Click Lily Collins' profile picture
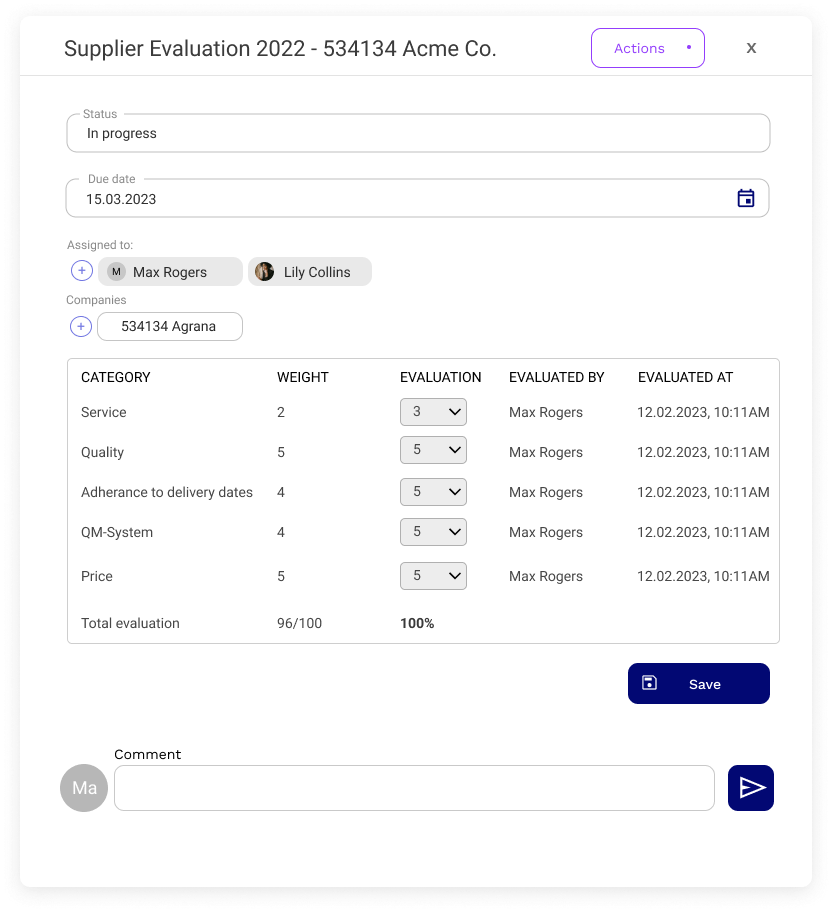This screenshot has height=911, width=832. [264, 271]
